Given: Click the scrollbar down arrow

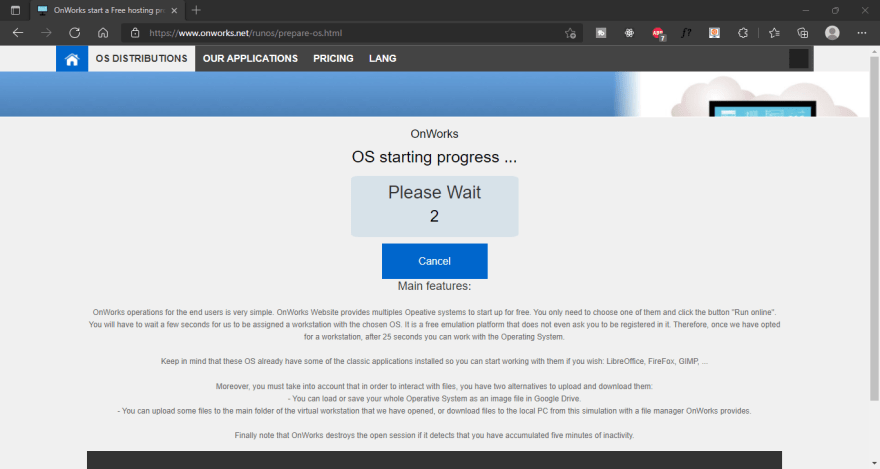Looking at the screenshot, I should [x=874, y=463].
